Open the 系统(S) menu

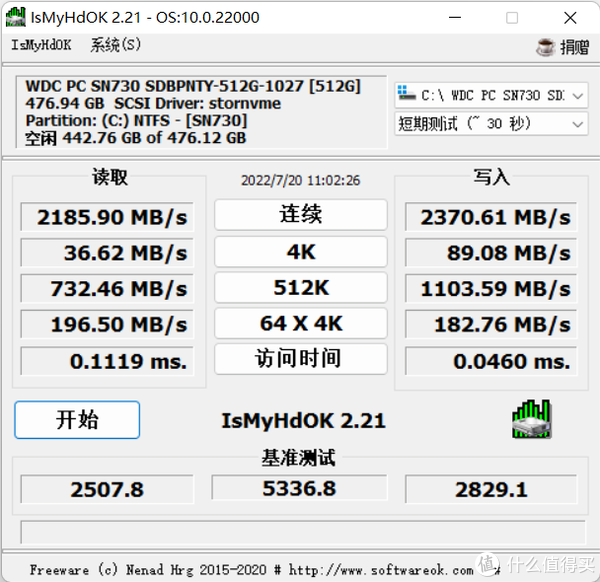(116, 45)
